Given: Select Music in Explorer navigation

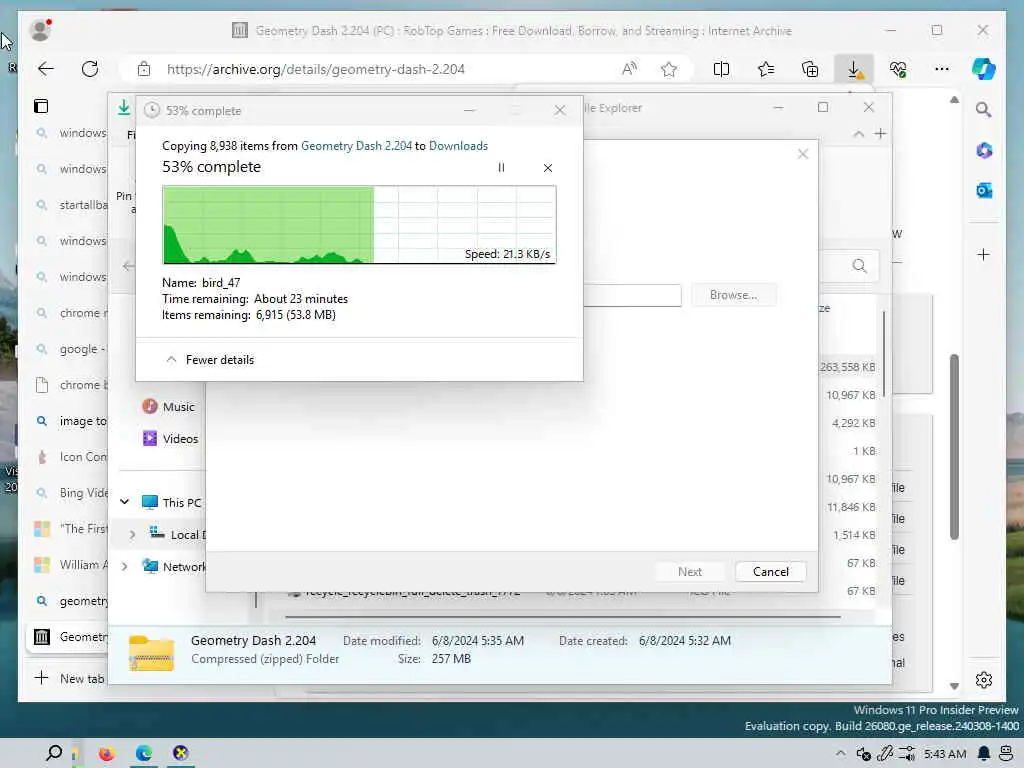Looking at the screenshot, I should tap(169, 407).
